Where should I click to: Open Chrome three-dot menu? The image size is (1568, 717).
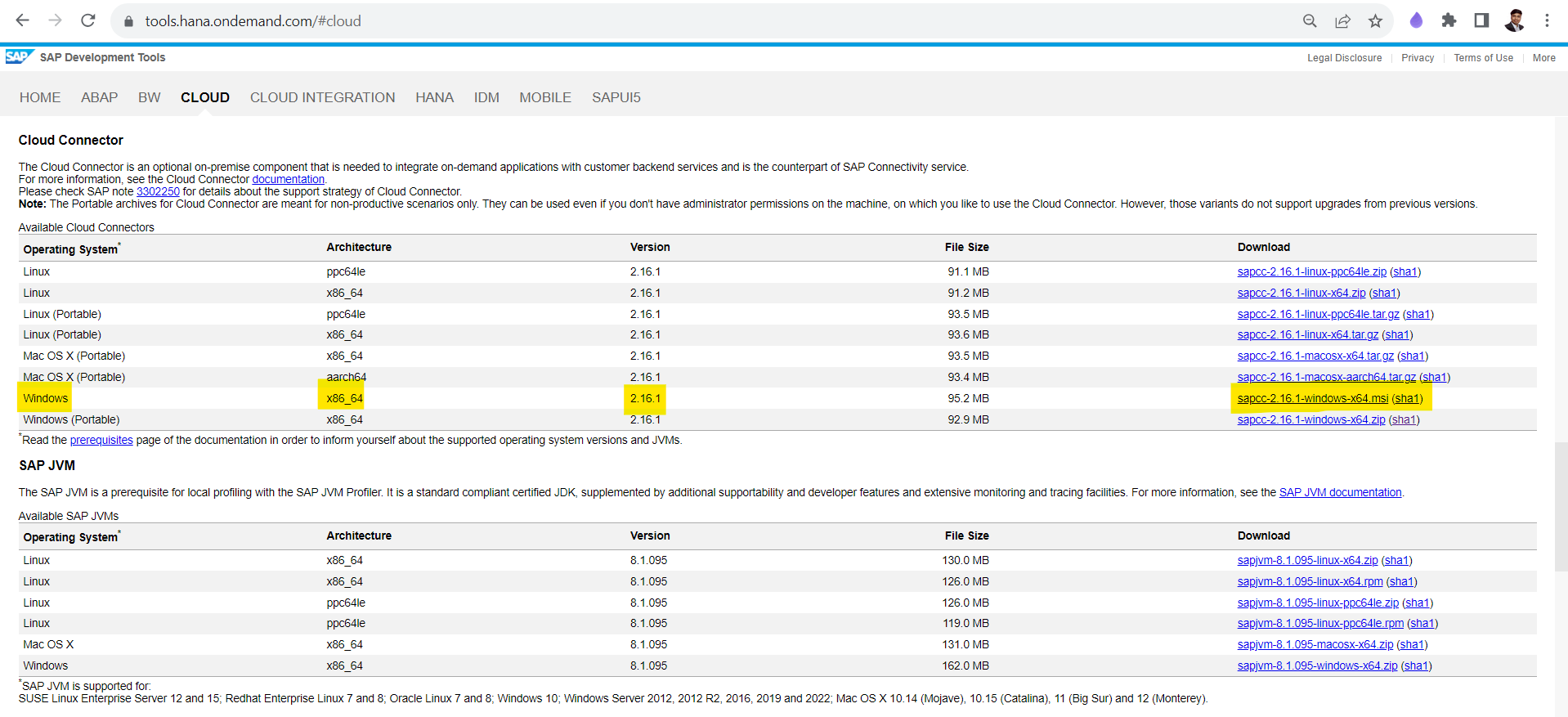(1547, 20)
